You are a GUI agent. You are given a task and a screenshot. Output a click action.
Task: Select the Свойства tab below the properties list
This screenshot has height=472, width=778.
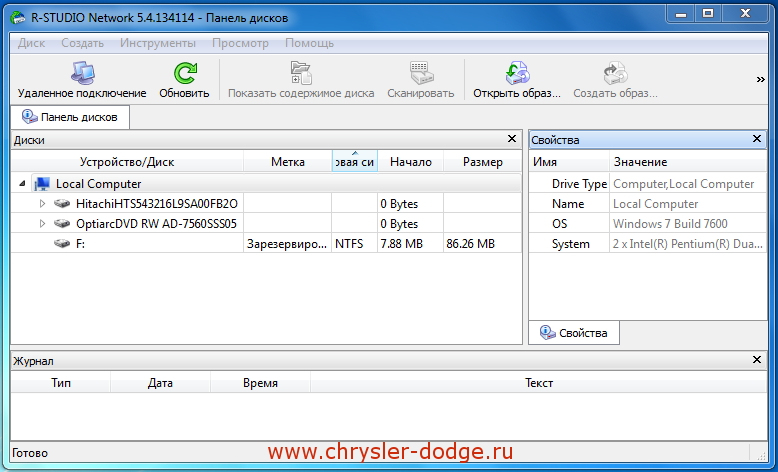tap(574, 333)
